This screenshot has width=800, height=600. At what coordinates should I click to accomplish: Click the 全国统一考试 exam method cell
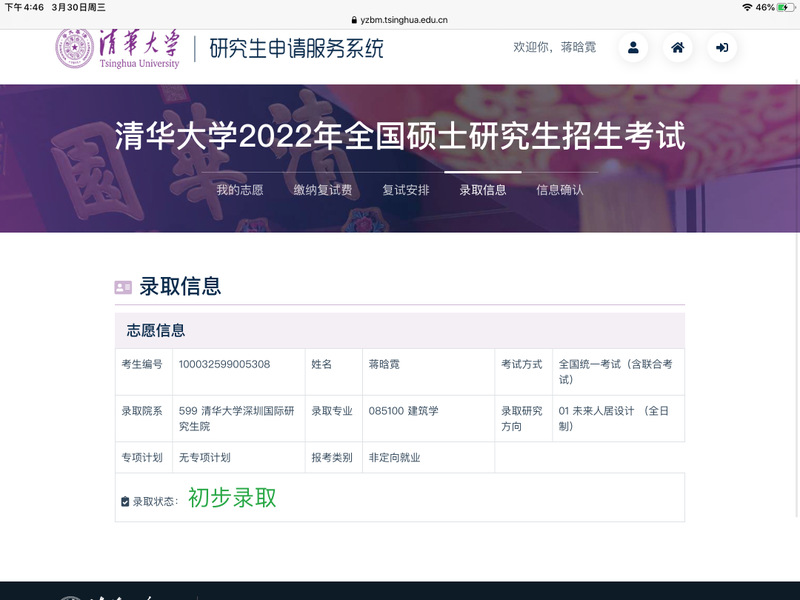[618, 372]
